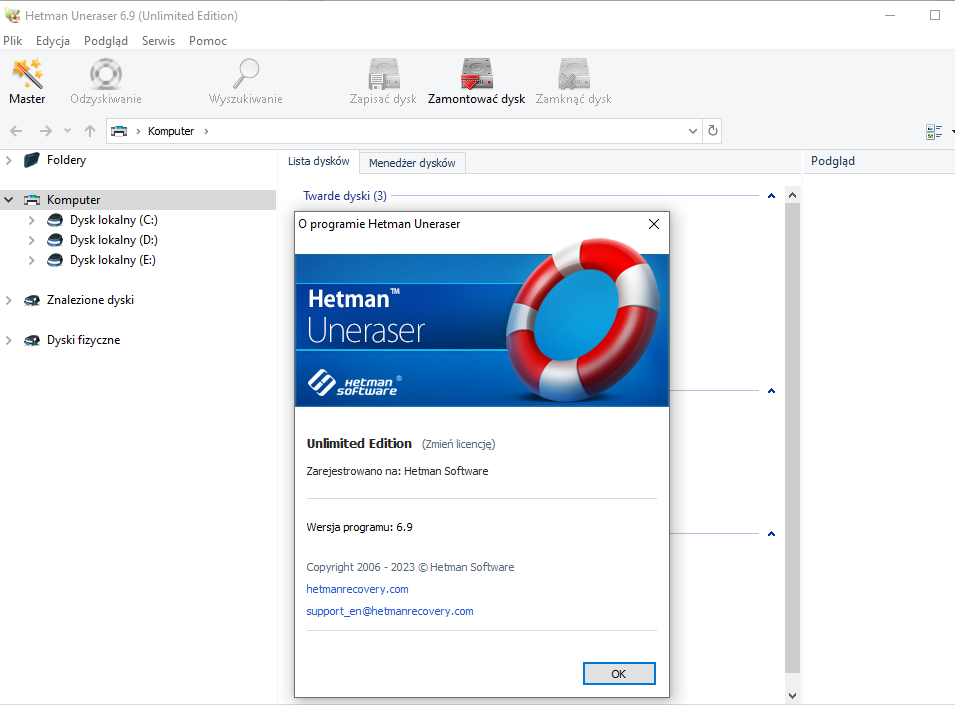Expand the Dyski fizyczne node

click(9, 340)
